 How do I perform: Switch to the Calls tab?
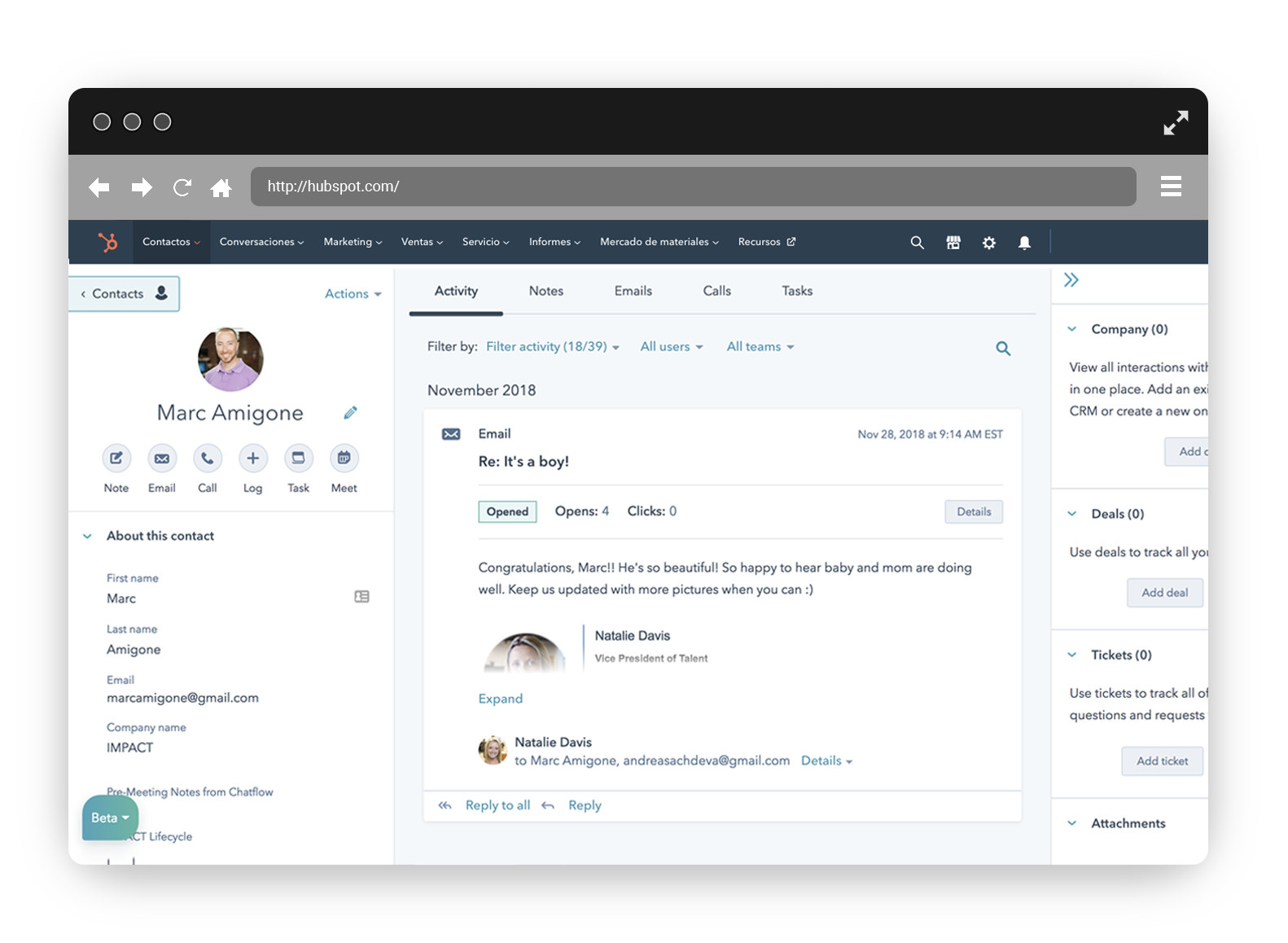[x=717, y=292]
